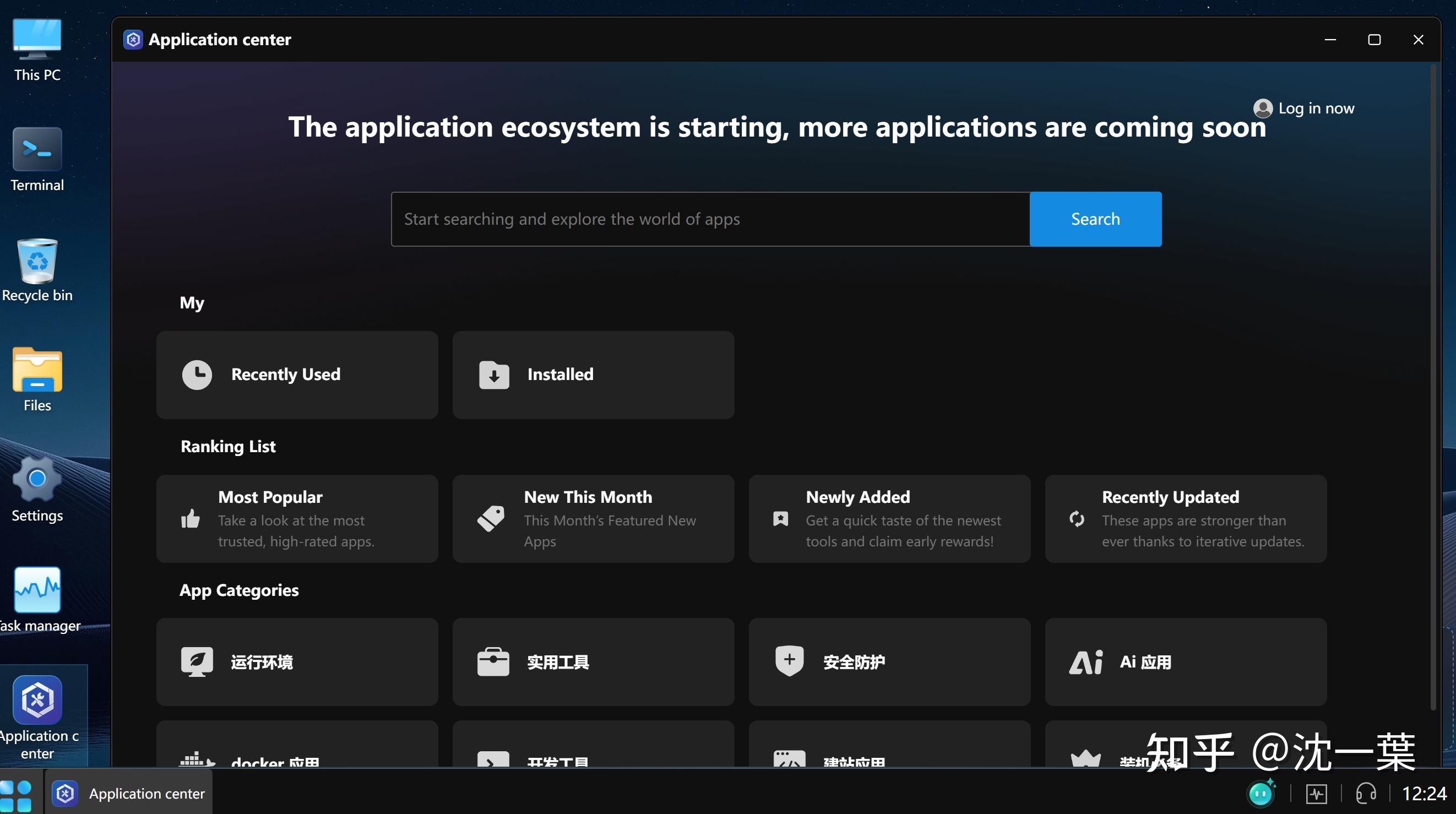Click the 安全防护 shield icon
1456x814 pixels.
click(789, 661)
